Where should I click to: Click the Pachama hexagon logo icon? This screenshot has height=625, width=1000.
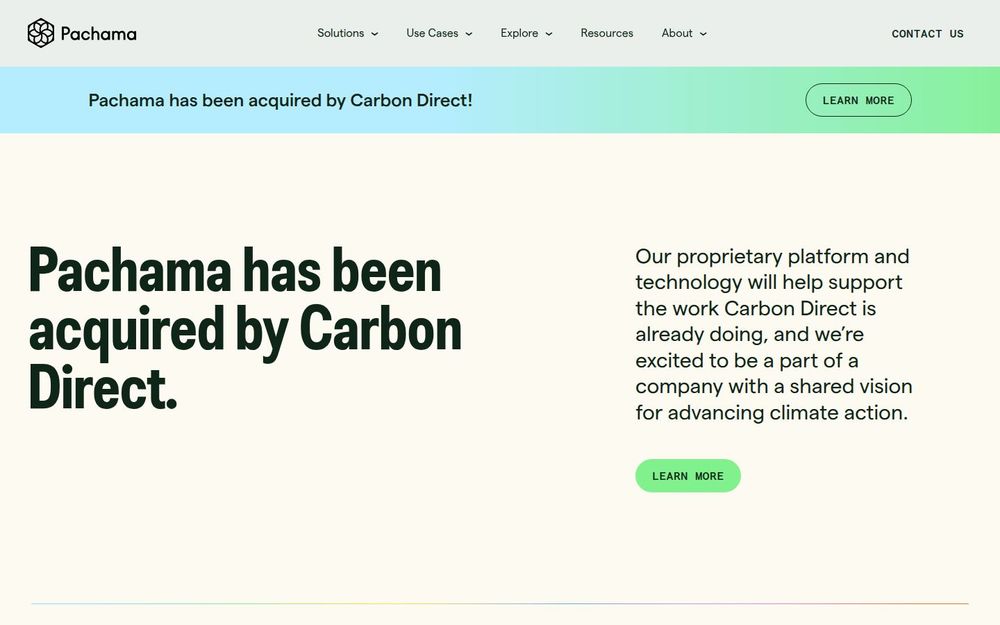pos(41,33)
